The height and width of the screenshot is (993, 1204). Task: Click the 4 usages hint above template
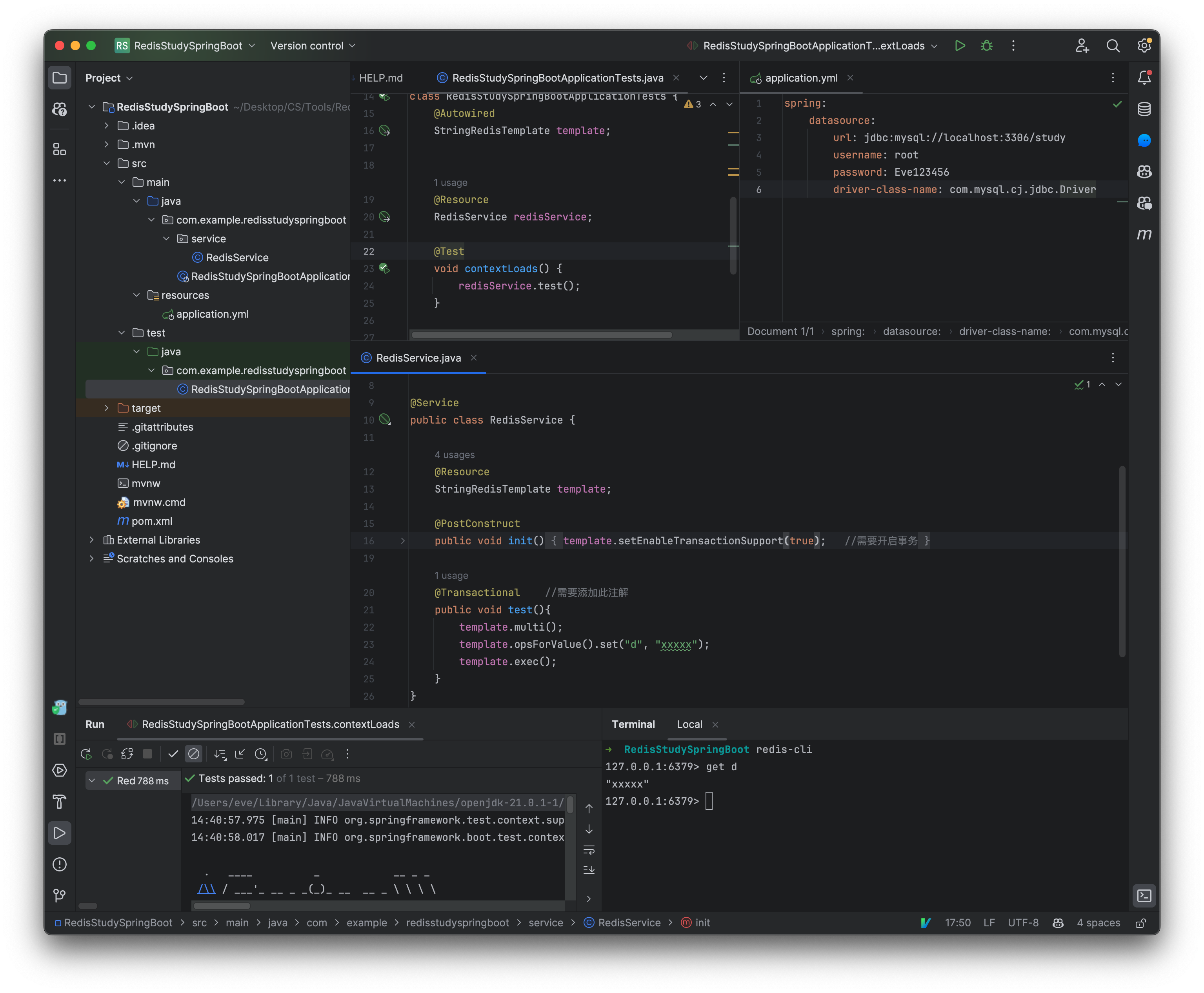point(454,455)
